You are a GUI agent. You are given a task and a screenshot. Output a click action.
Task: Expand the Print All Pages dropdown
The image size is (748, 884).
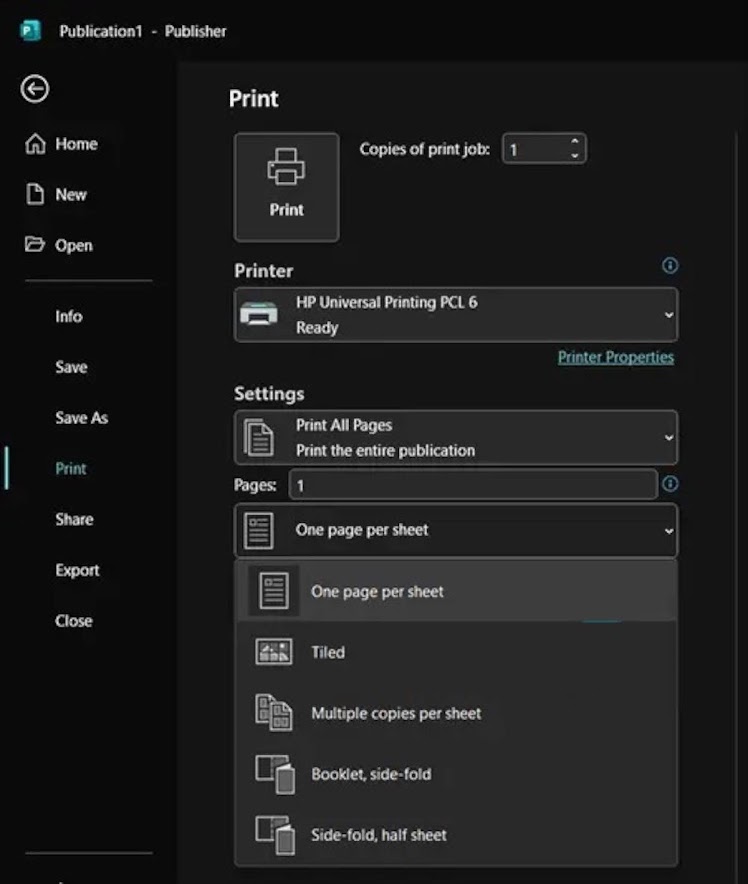click(x=456, y=437)
